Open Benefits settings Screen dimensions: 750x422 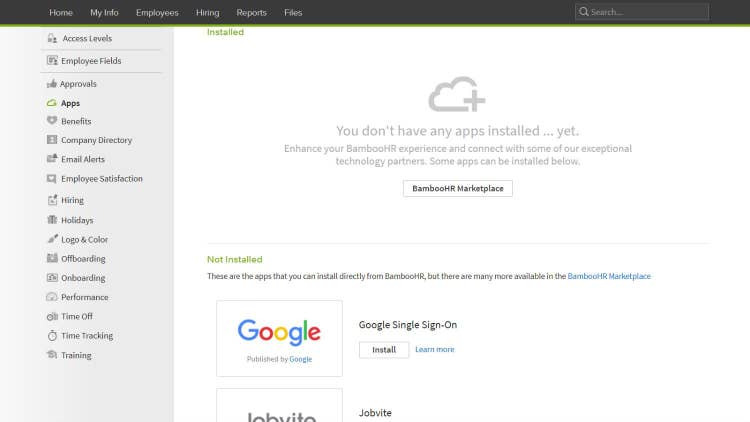(76, 121)
